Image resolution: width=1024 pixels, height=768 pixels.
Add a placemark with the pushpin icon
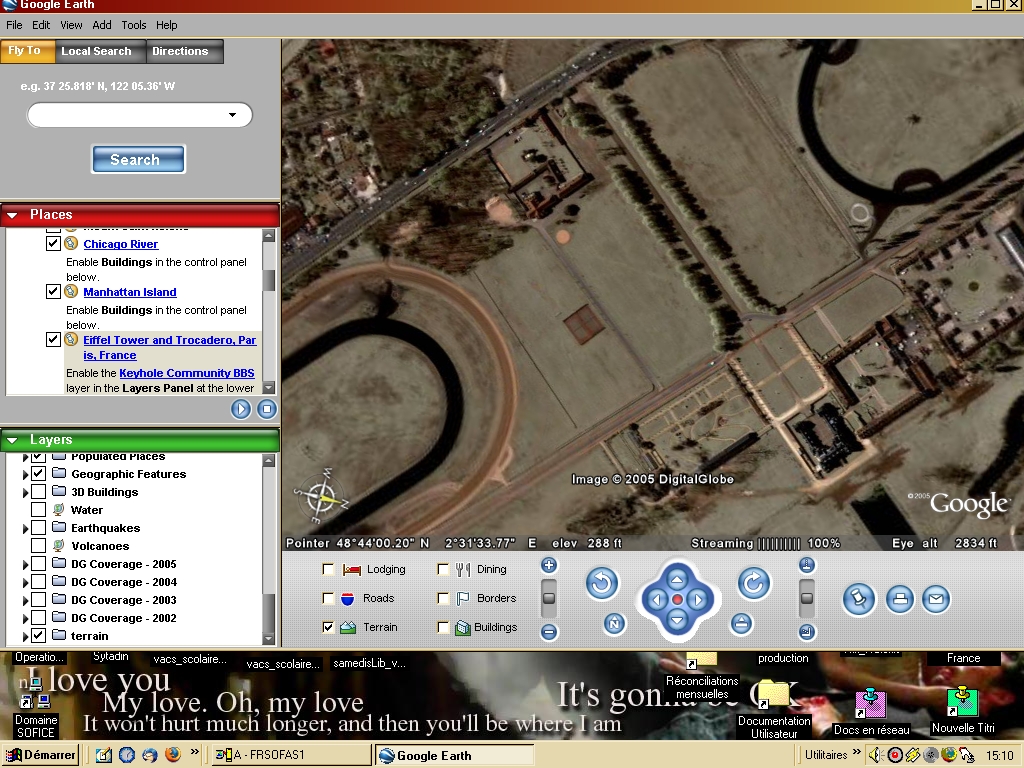pyautogui.click(x=859, y=599)
